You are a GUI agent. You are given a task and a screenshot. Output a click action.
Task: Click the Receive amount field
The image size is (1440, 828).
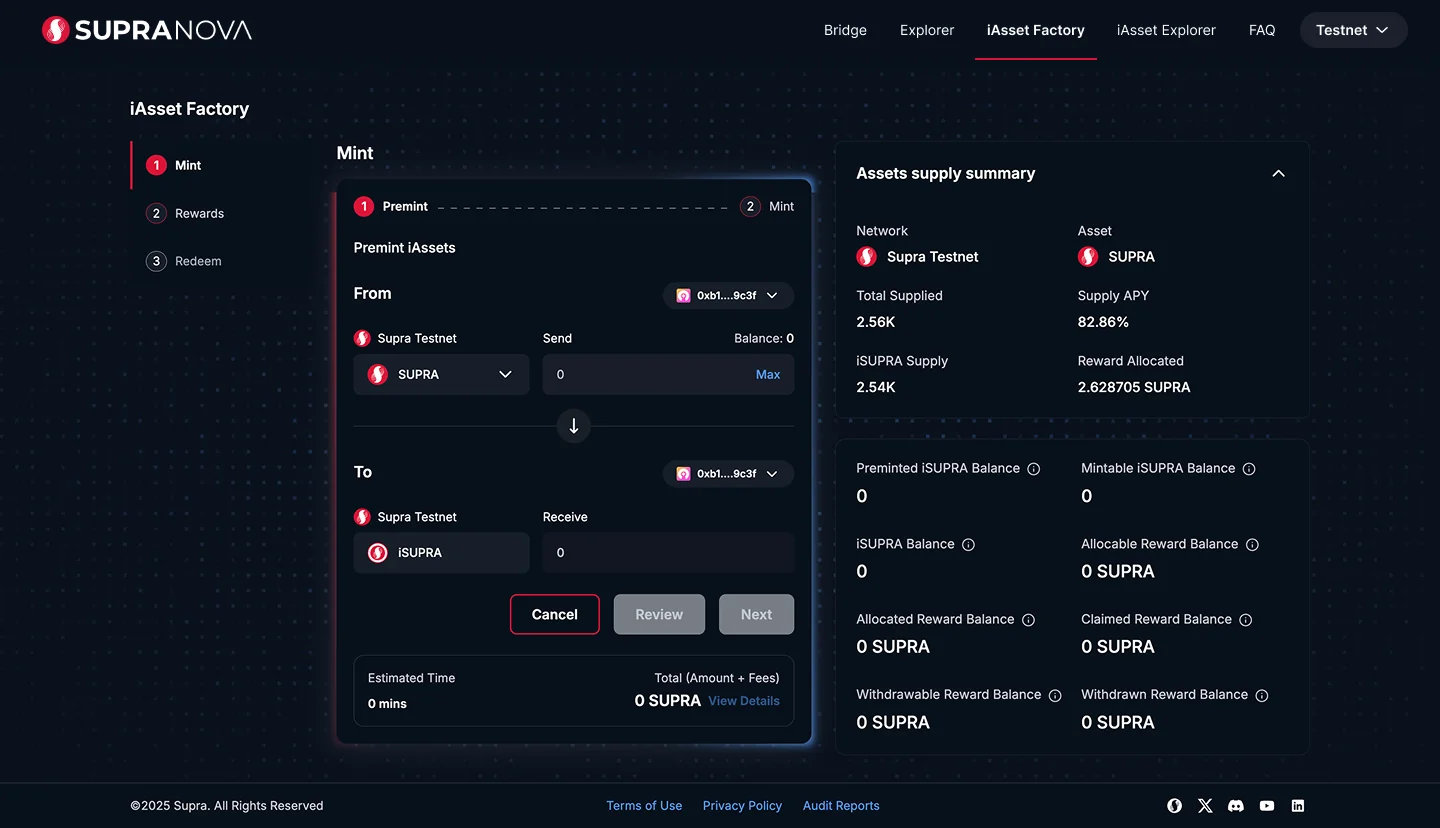coord(668,553)
